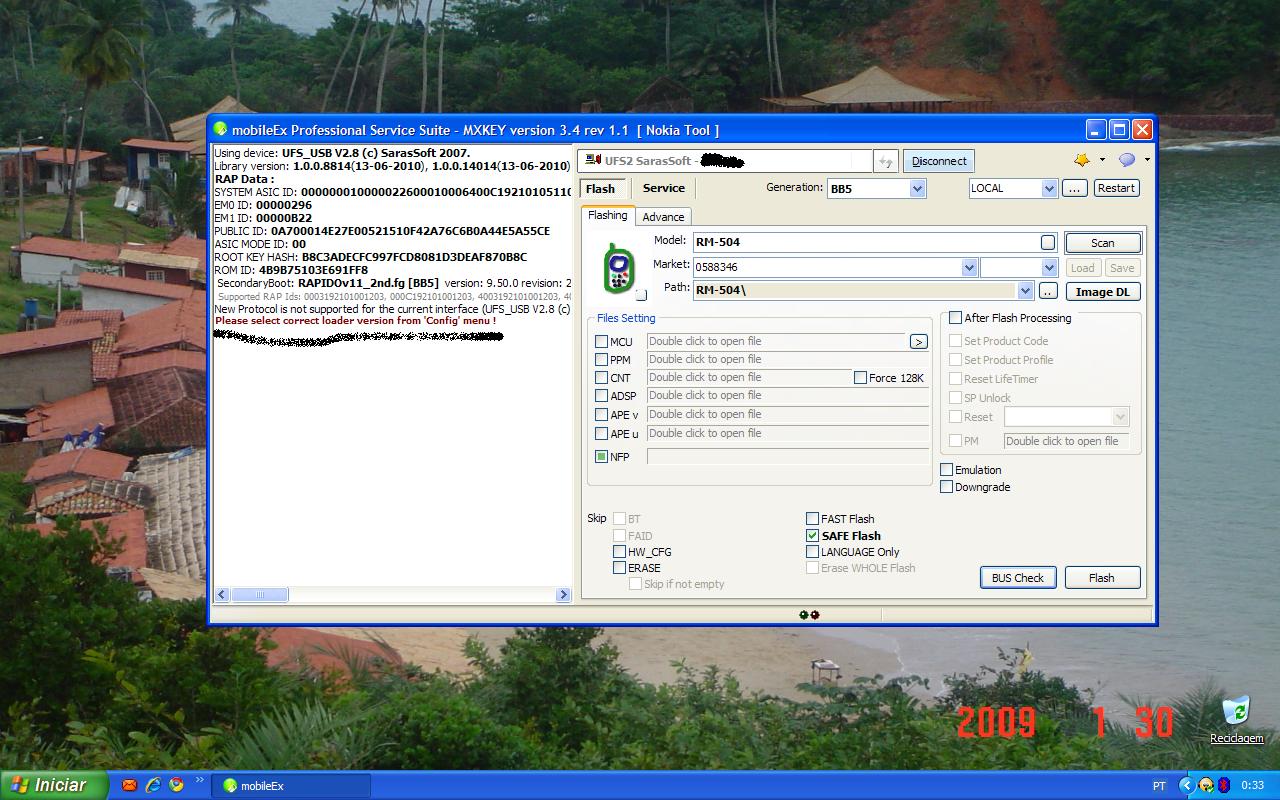
Task: Select the Flashing sub-tab
Action: pyautogui.click(x=607, y=215)
